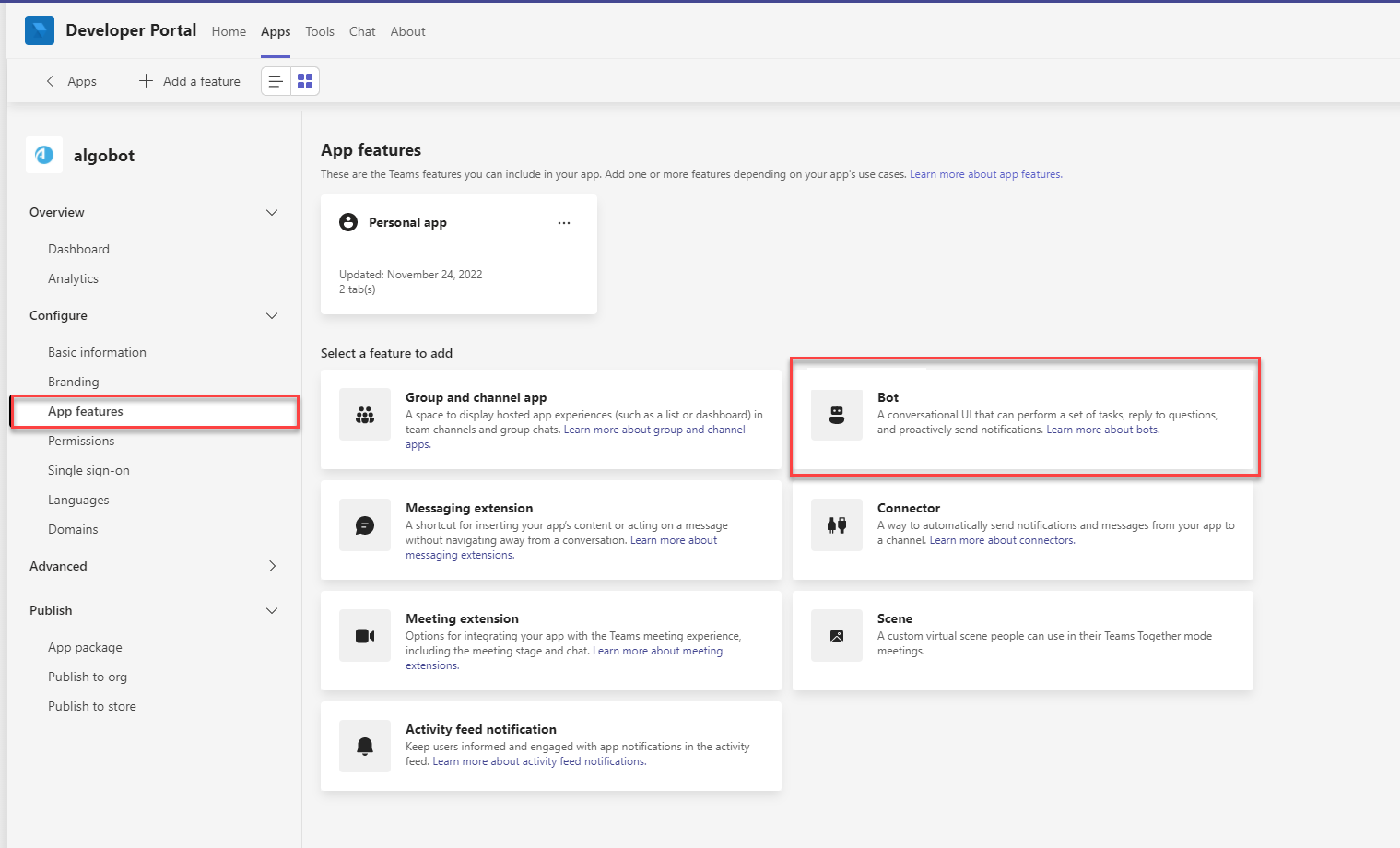This screenshot has height=848, width=1400.
Task: Select Permissions in the sidebar
Action: pyautogui.click(x=81, y=441)
